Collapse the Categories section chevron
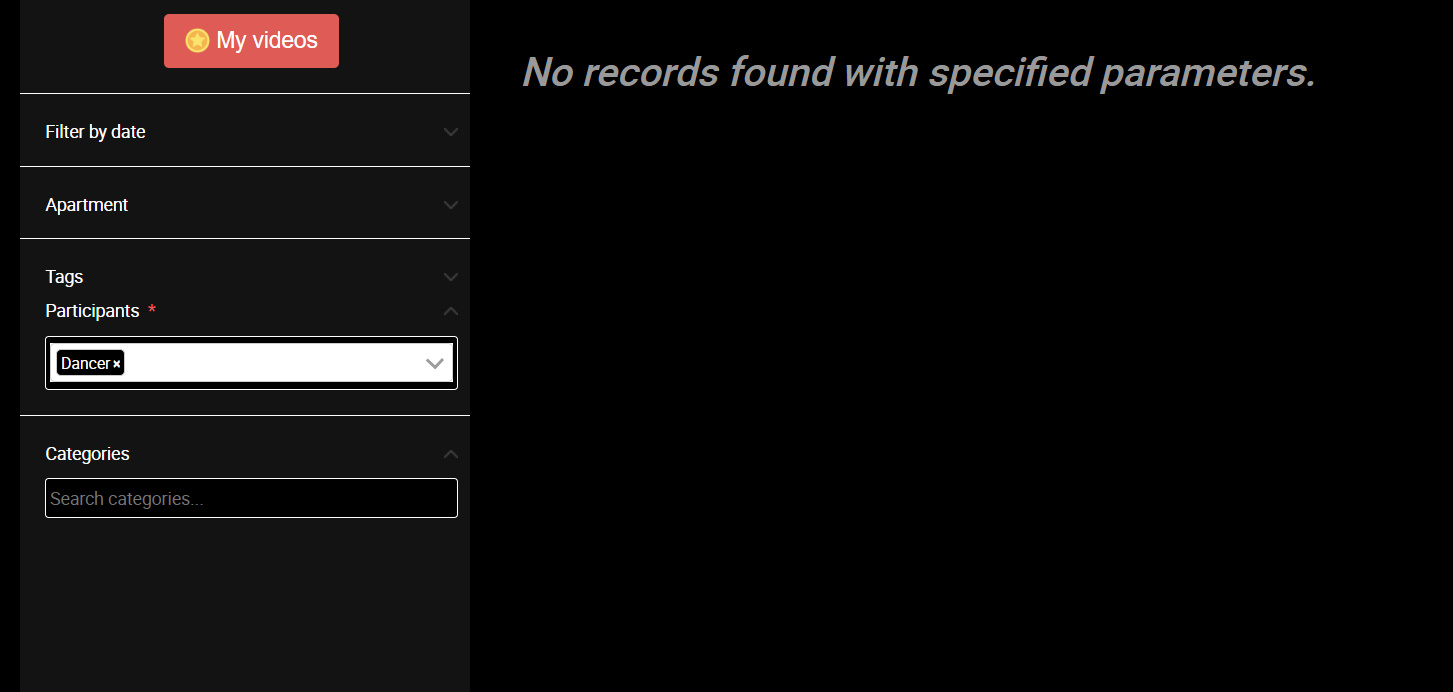The image size is (1453, 692). click(x=451, y=454)
